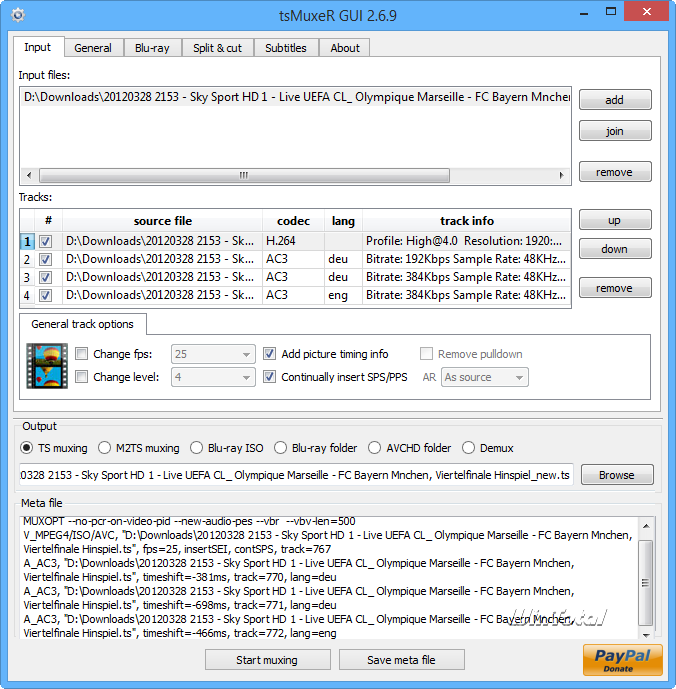Uncheck track 4 AC3 eng checkbox

click(45, 295)
